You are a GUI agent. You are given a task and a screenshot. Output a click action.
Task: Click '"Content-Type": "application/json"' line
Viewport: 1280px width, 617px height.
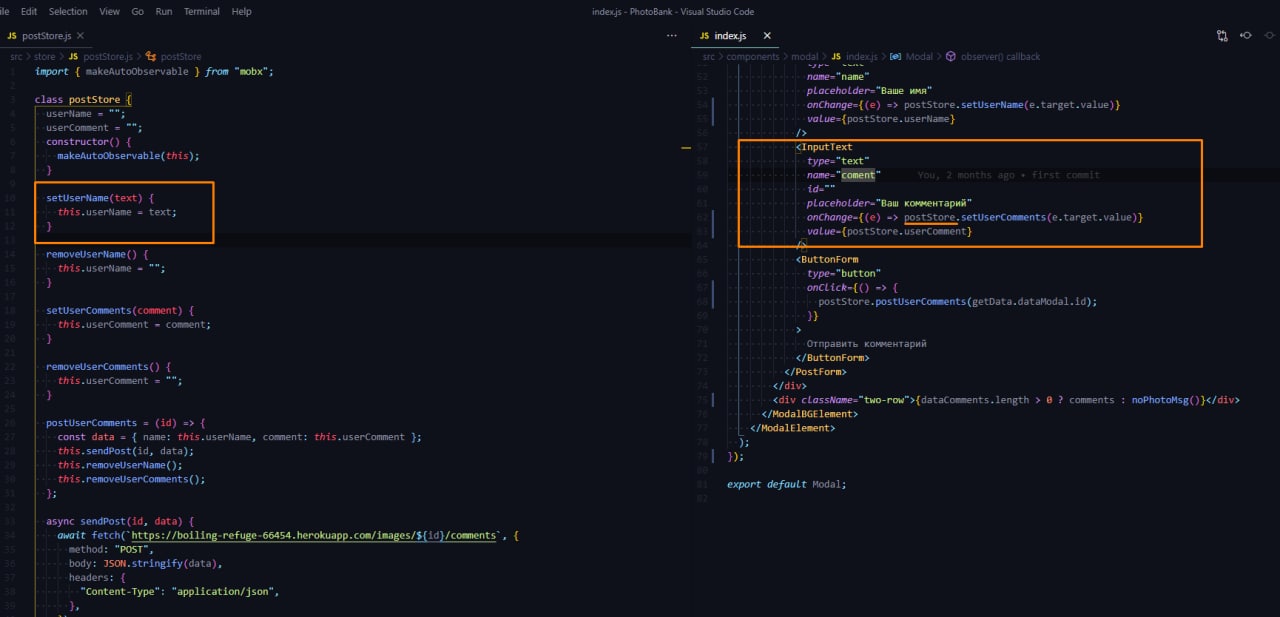179,591
